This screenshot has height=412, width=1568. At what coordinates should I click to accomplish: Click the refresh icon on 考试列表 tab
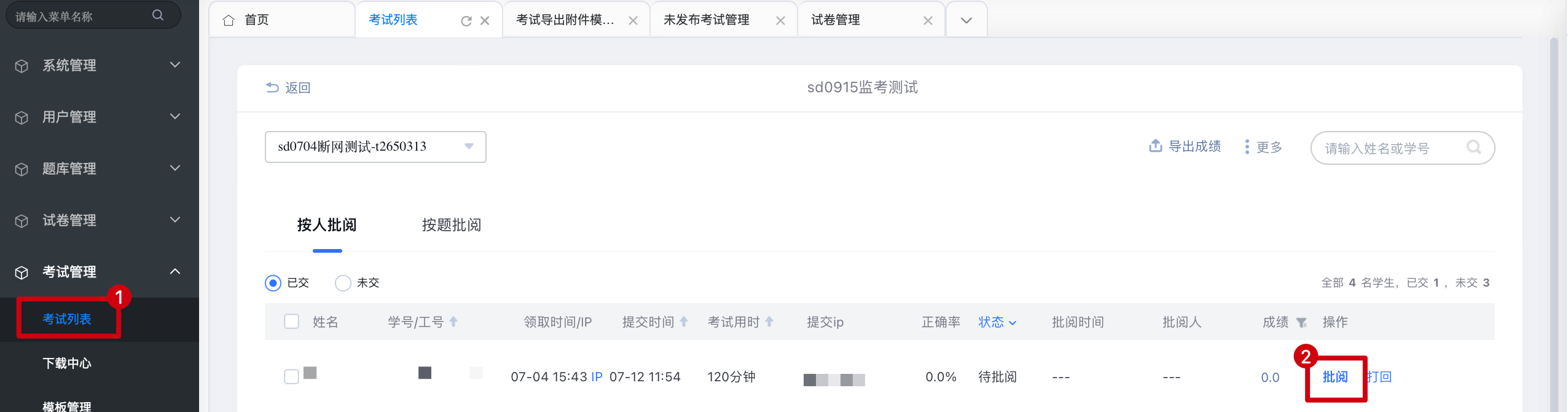(466, 21)
